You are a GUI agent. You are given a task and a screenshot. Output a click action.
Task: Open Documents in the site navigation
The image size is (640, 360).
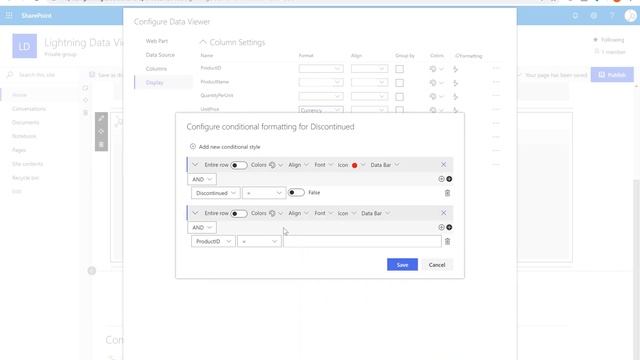(x=25, y=122)
